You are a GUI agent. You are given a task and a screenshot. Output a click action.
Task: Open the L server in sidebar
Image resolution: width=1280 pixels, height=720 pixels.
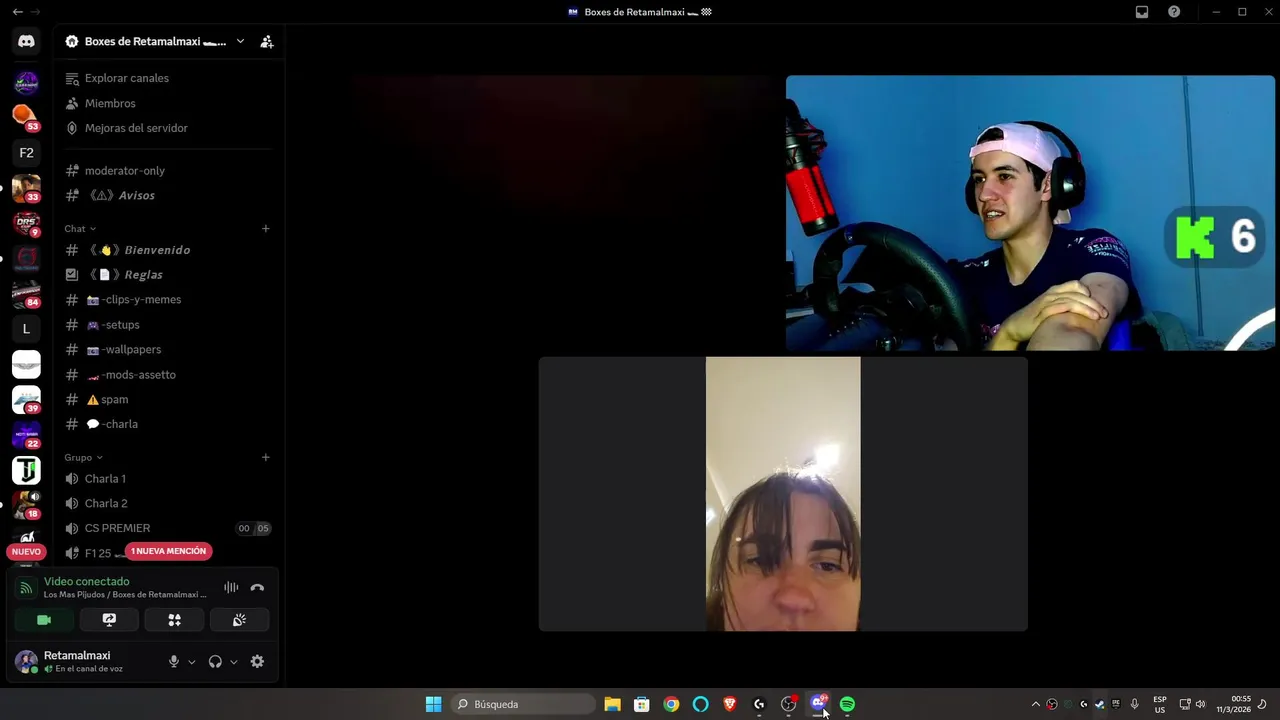pos(26,328)
